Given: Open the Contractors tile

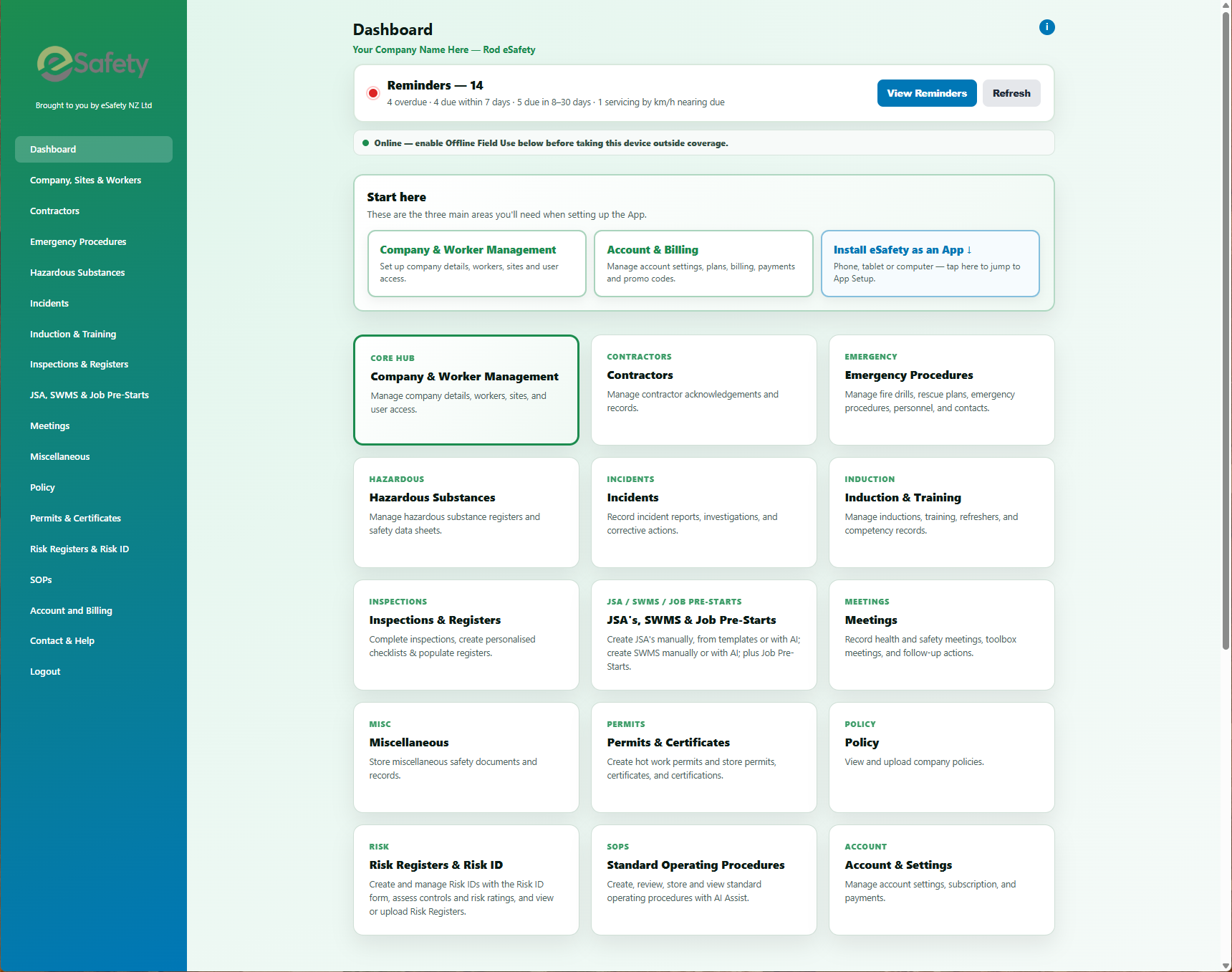Looking at the screenshot, I should pos(704,390).
